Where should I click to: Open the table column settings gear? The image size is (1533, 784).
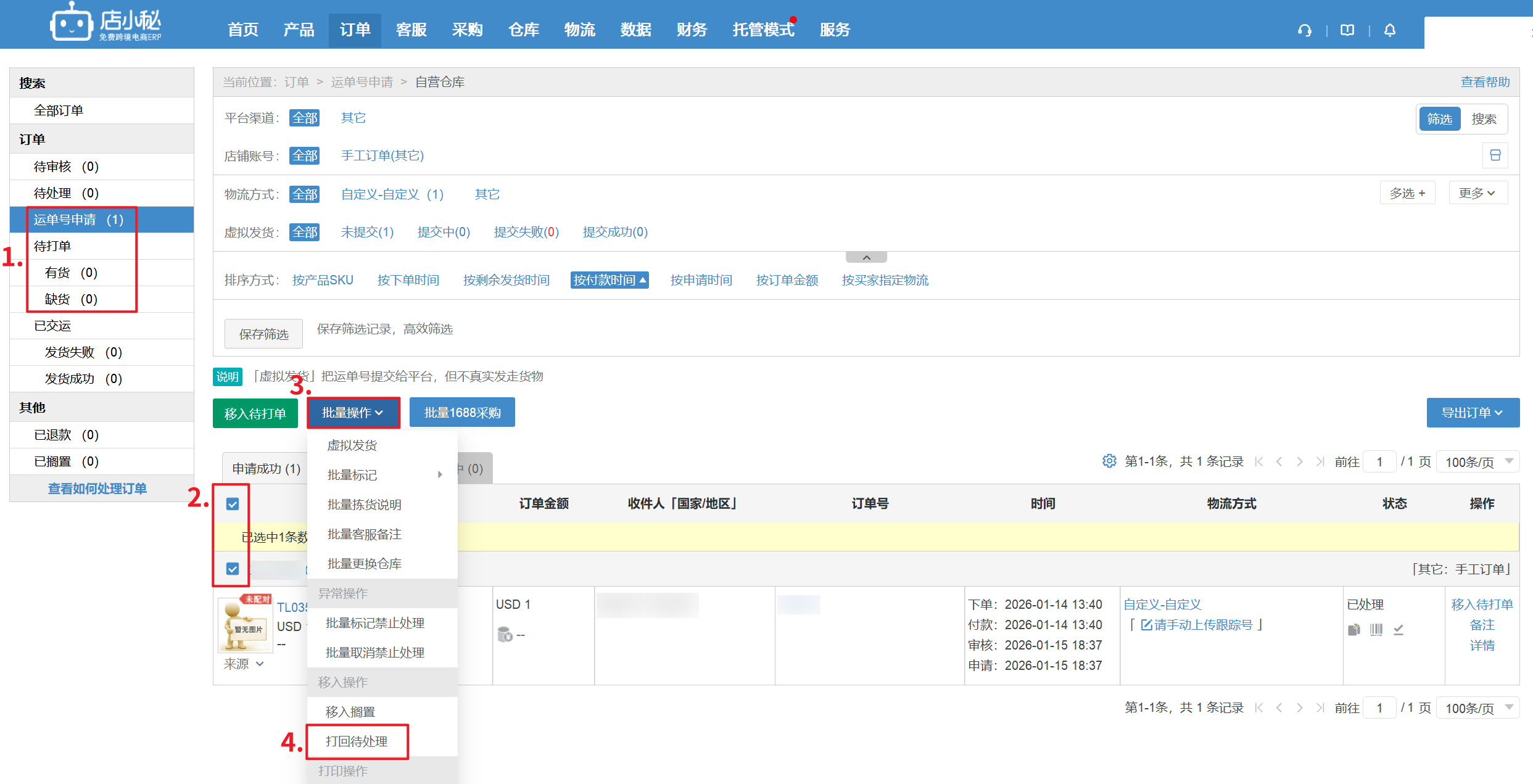[1109, 461]
